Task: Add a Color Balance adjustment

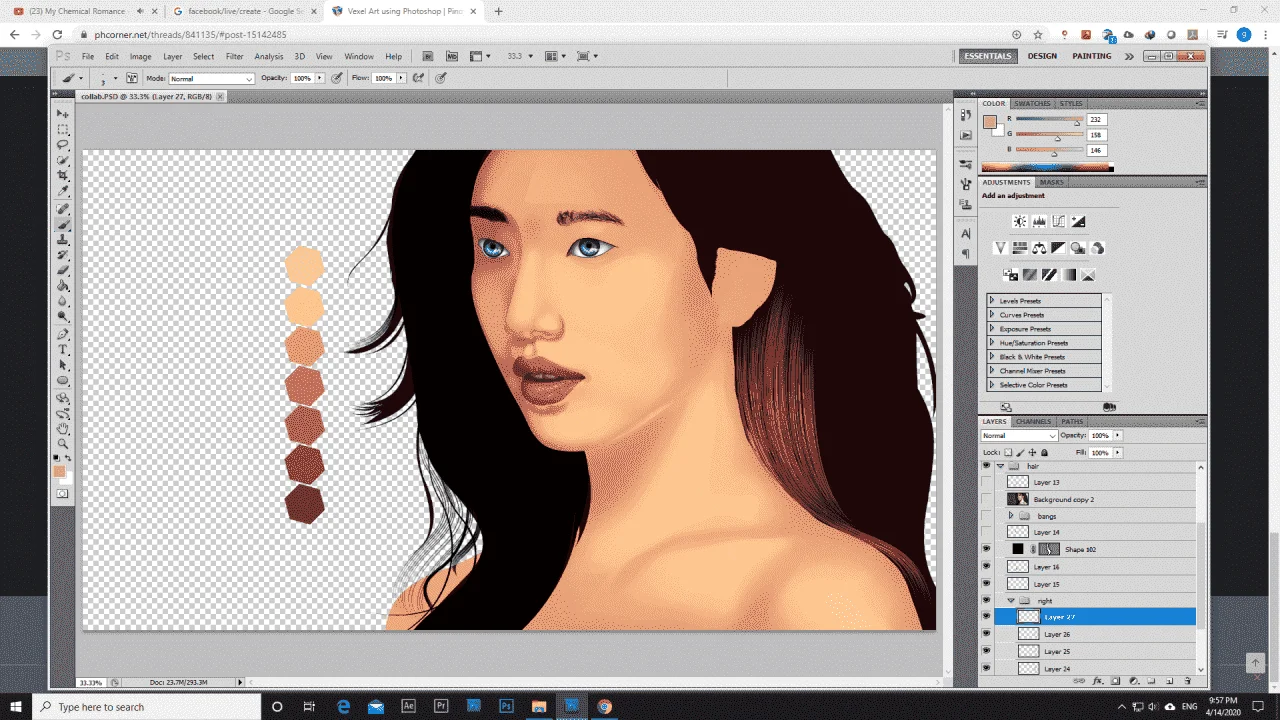Action: pos(1039,248)
